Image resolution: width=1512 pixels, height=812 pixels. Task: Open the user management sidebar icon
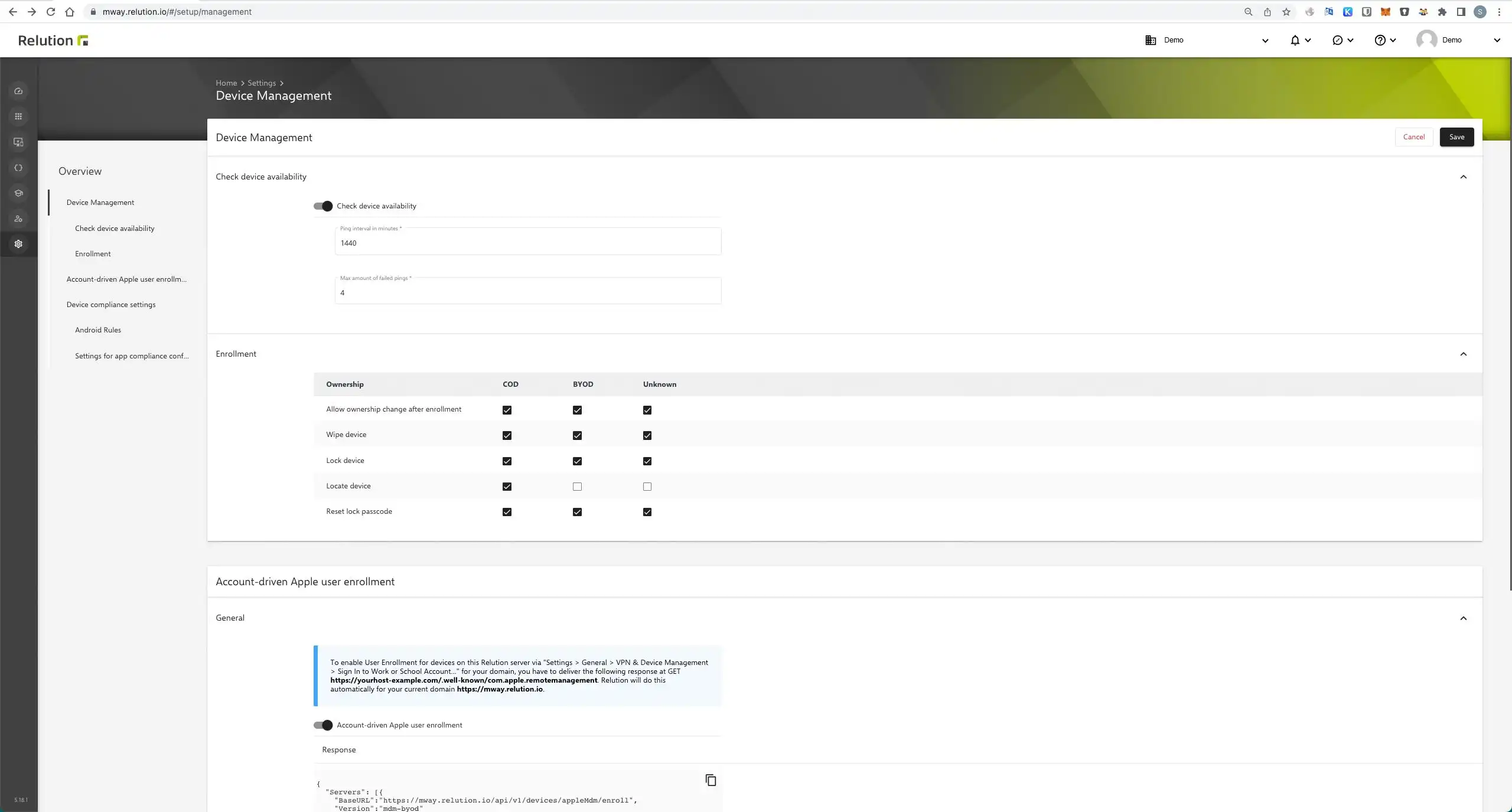click(18, 219)
